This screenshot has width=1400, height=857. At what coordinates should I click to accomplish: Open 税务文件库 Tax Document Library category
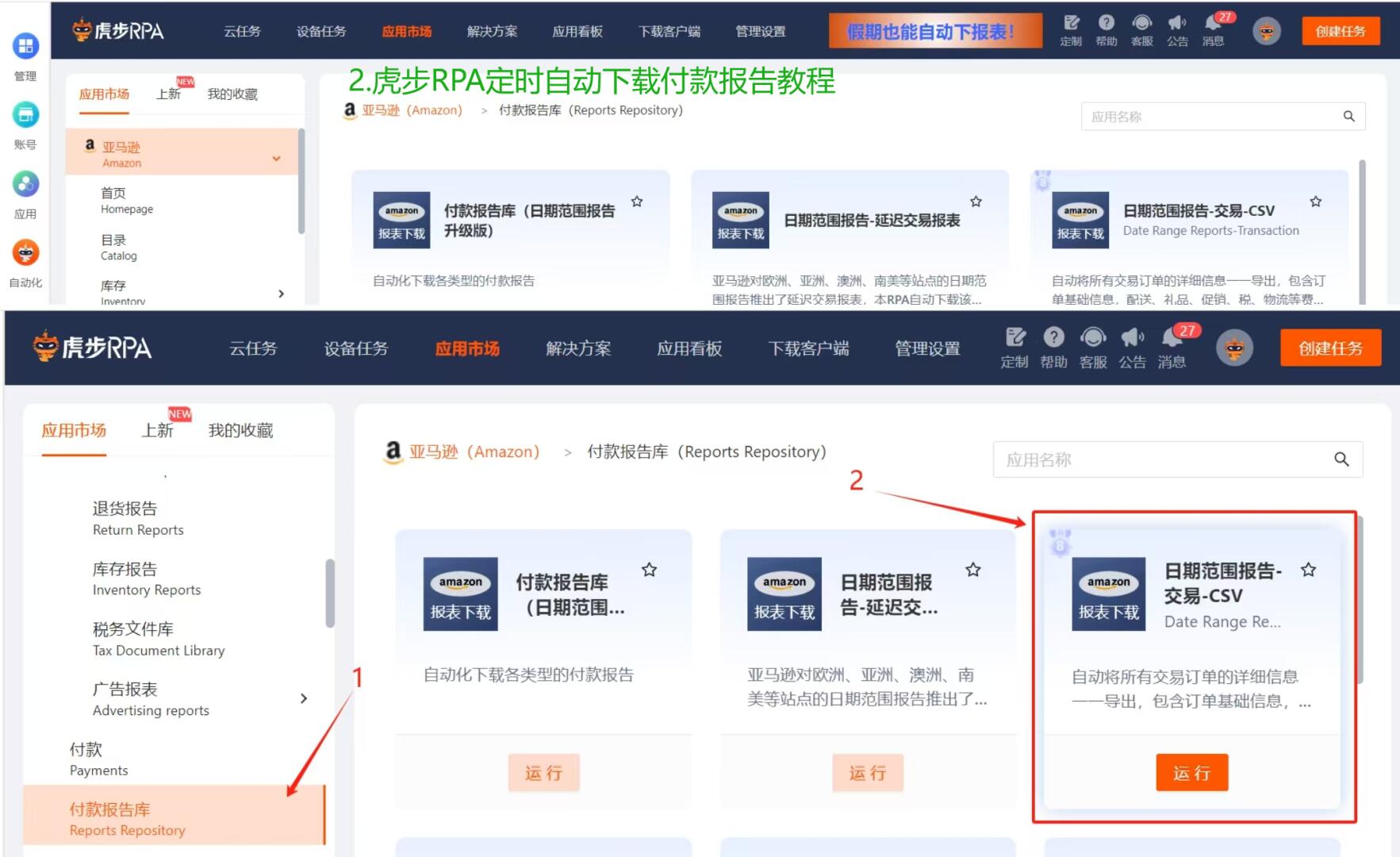(159, 639)
